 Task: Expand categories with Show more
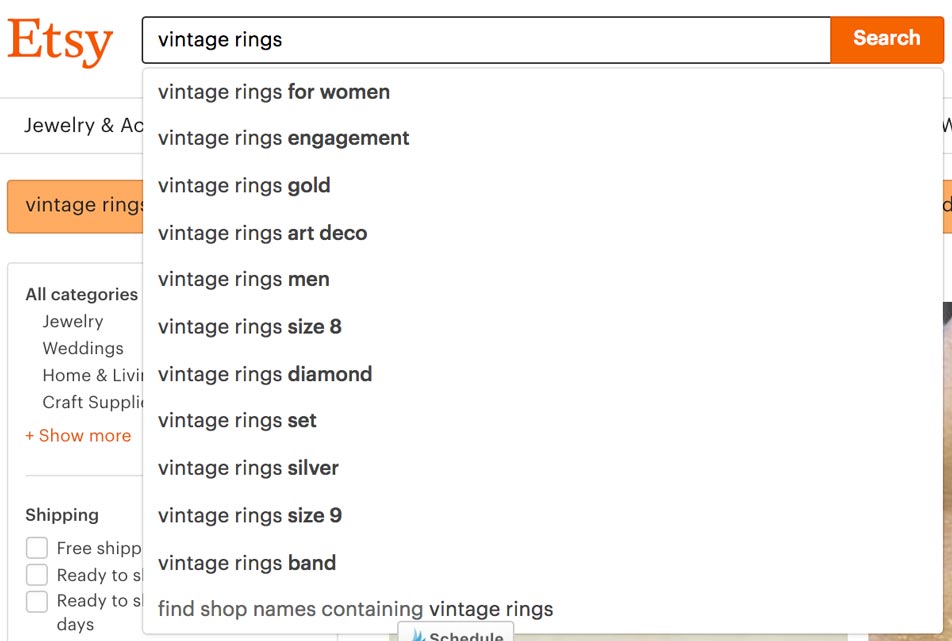tap(78, 436)
